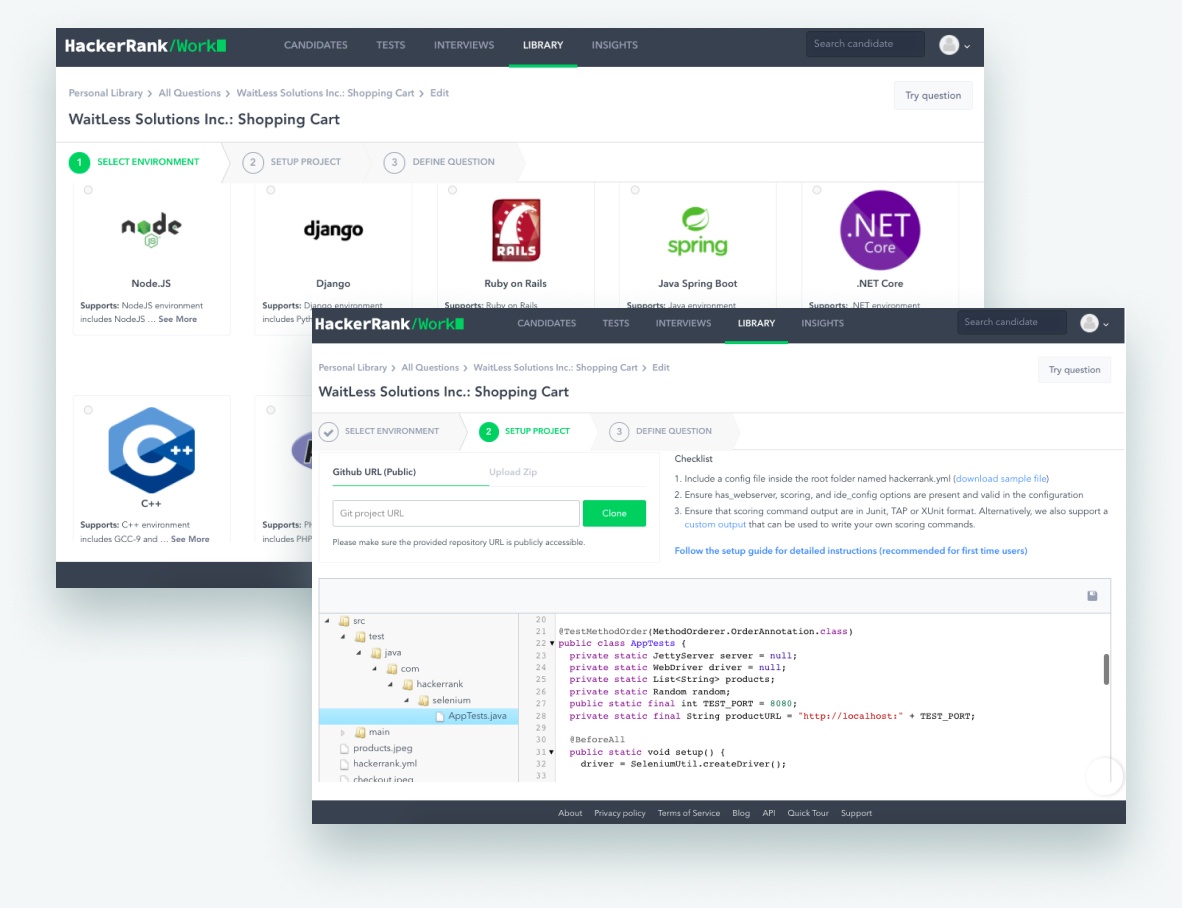This screenshot has width=1182, height=908.
Task: Open the download sample file link
Action: (x=1001, y=478)
